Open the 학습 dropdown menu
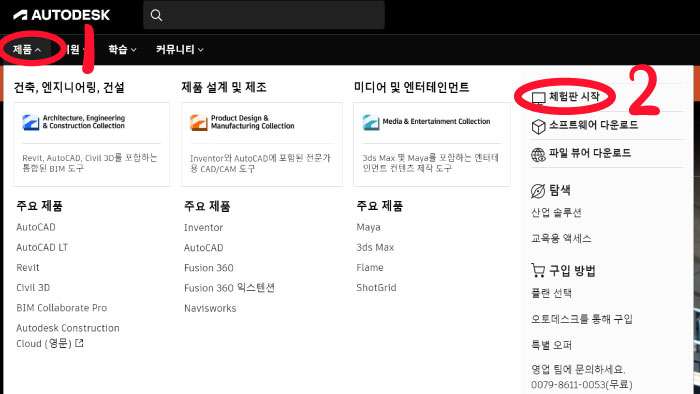Screen dimensions: 700x394 coord(122,50)
